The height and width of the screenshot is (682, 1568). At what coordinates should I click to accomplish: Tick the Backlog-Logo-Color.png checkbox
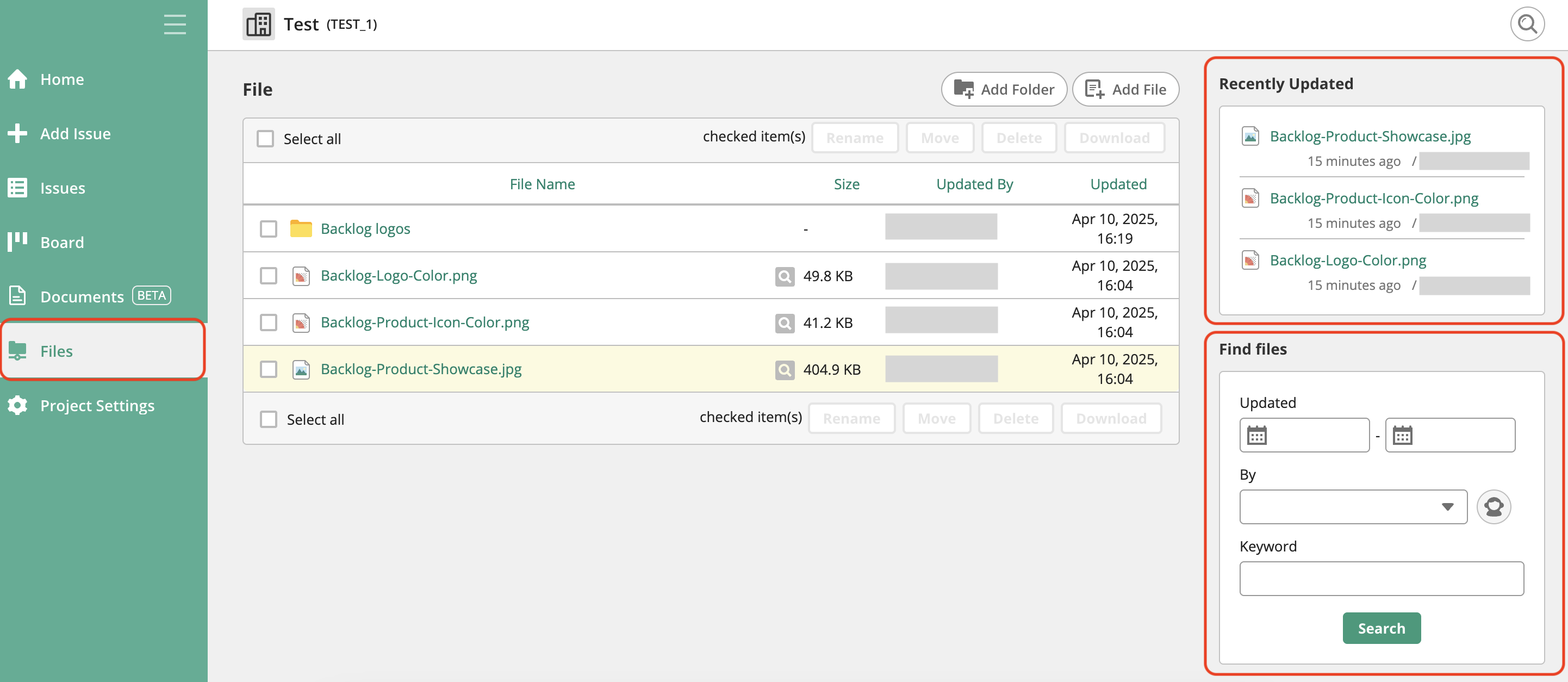[269, 276]
